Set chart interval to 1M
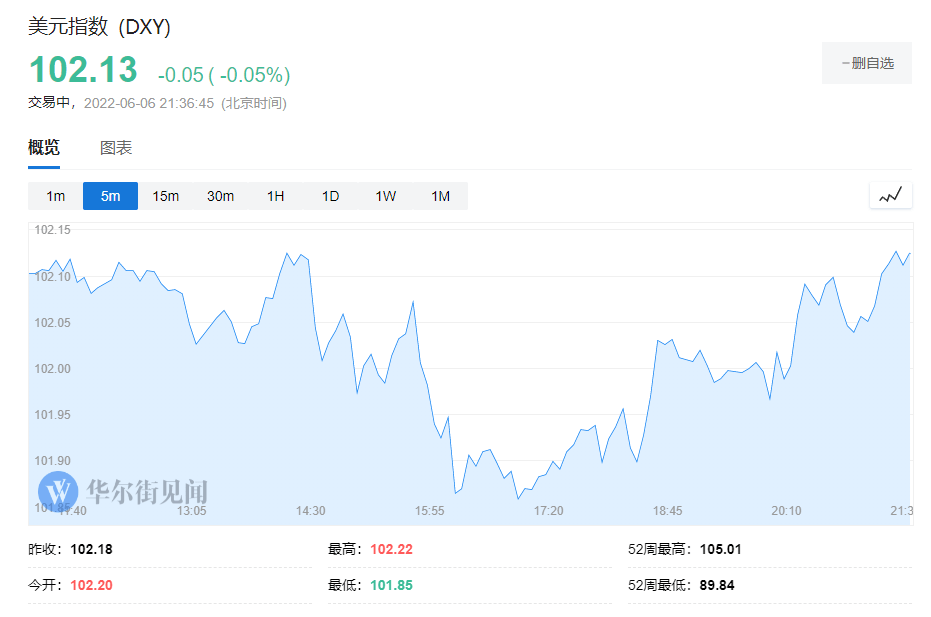Screen dimensions: 931x617 (x=440, y=196)
